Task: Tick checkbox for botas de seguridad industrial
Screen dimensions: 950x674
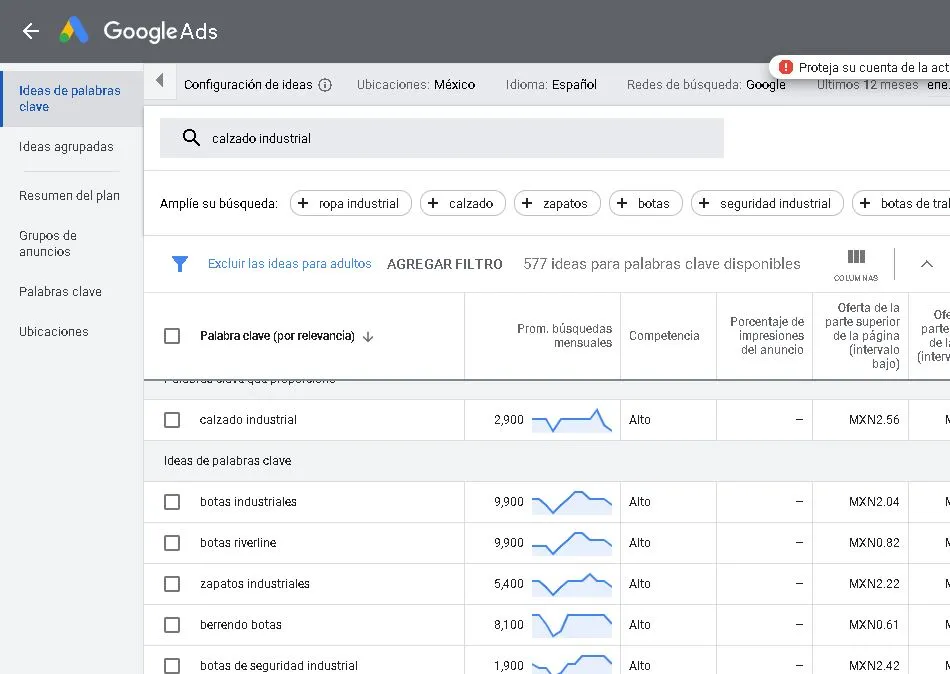Action: click(172, 666)
